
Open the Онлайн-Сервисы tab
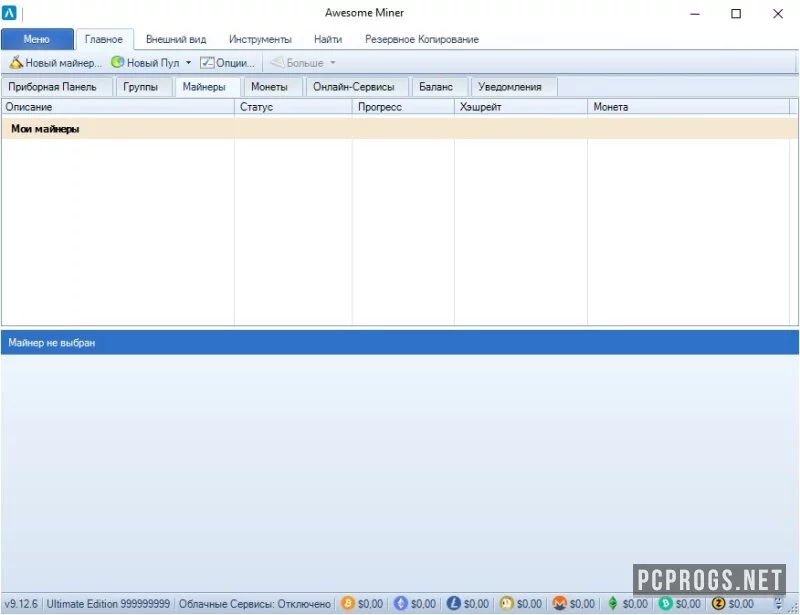coord(357,87)
